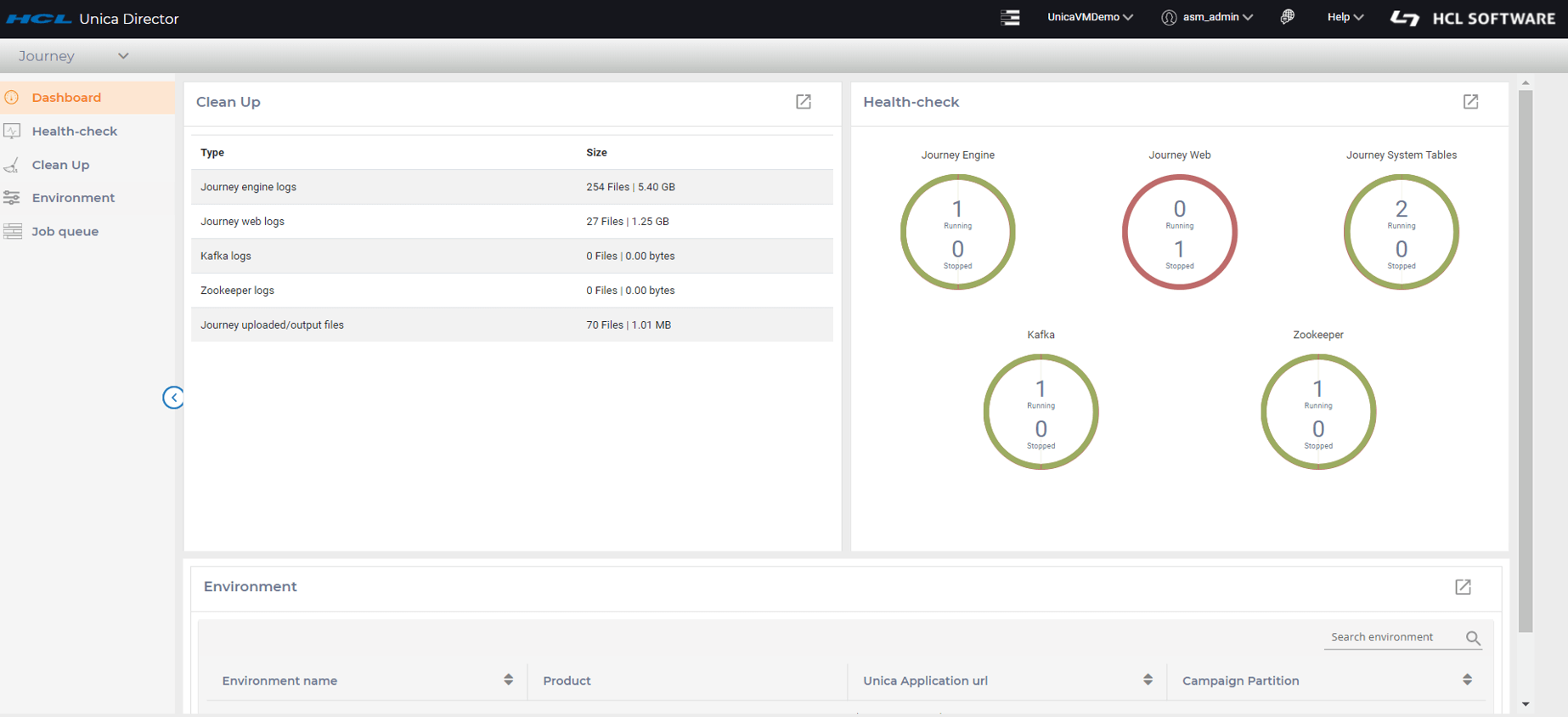The height and width of the screenshot is (717, 1568).
Task: Click the globe language icon
Action: (1288, 17)
